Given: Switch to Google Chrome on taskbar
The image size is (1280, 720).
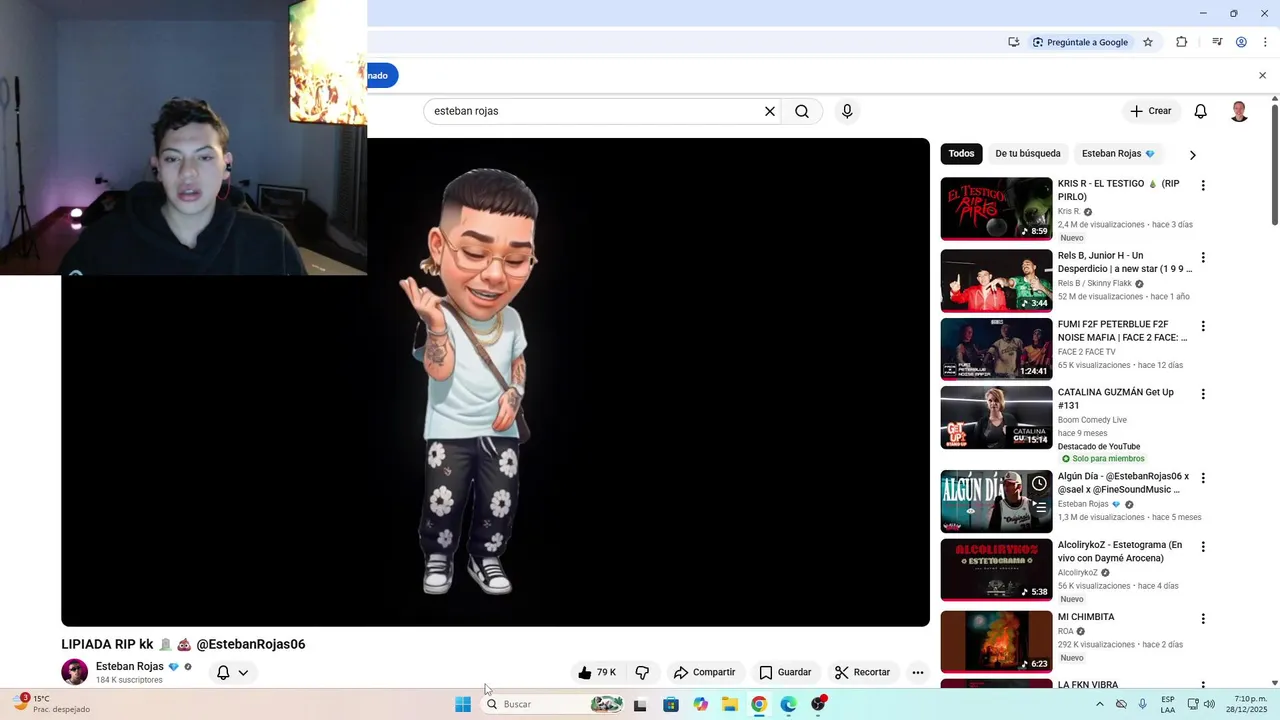Looking at the screenshot, I should coord(759,704).
